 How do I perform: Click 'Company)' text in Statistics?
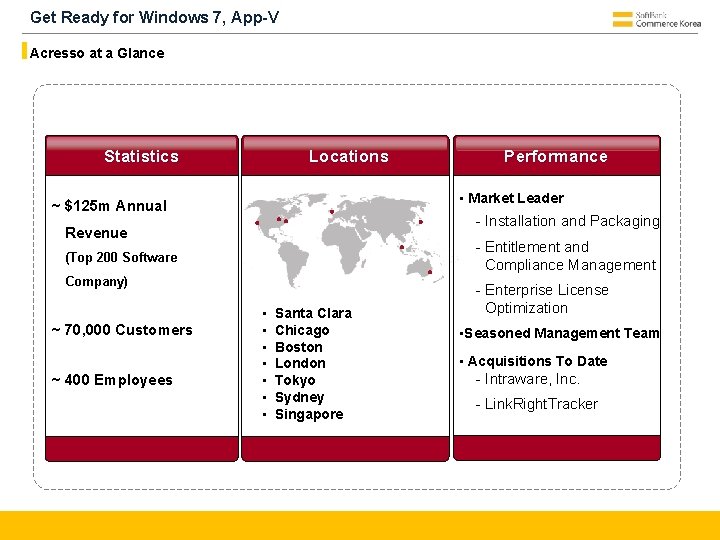coord(96,281)
